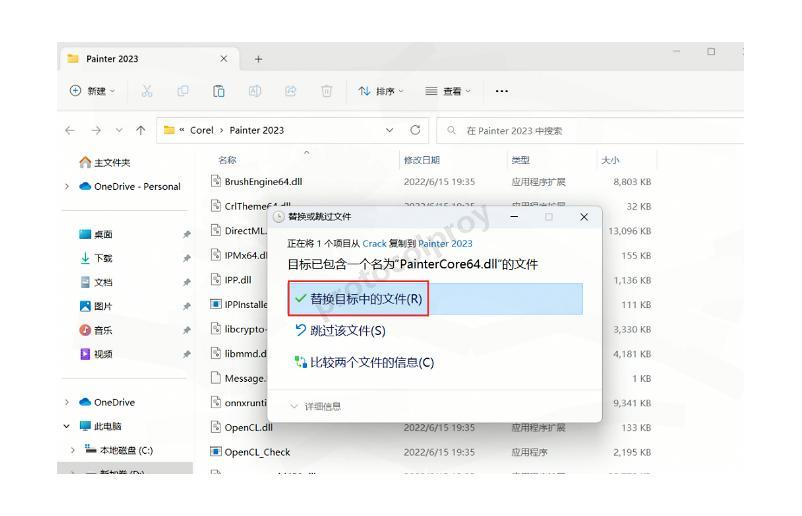This screenshot has height=516, width=802.
Task: Expand 详细信息 details in dialog
Action: (316, 407)
